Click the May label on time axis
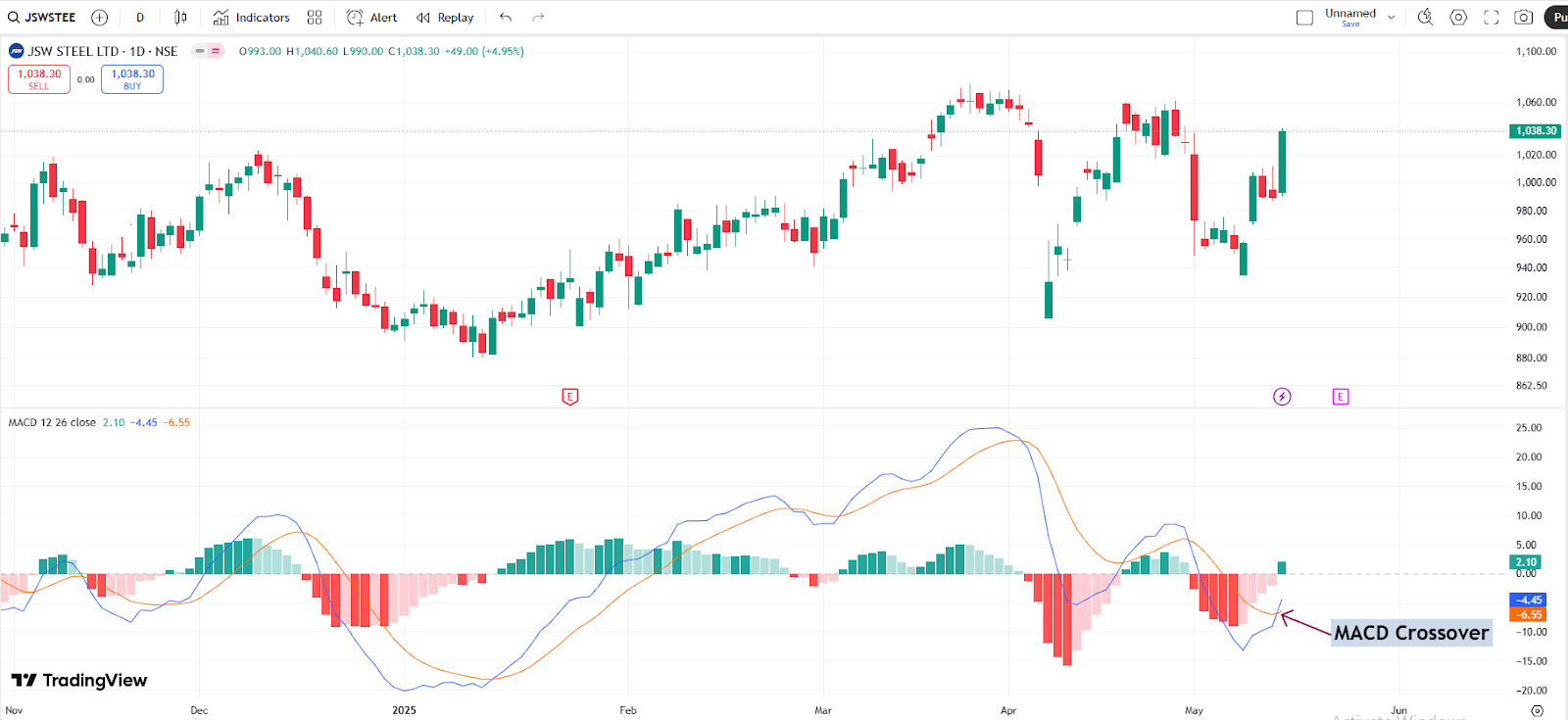Viewport: 1568px width, 720px height. (1194, 710)
